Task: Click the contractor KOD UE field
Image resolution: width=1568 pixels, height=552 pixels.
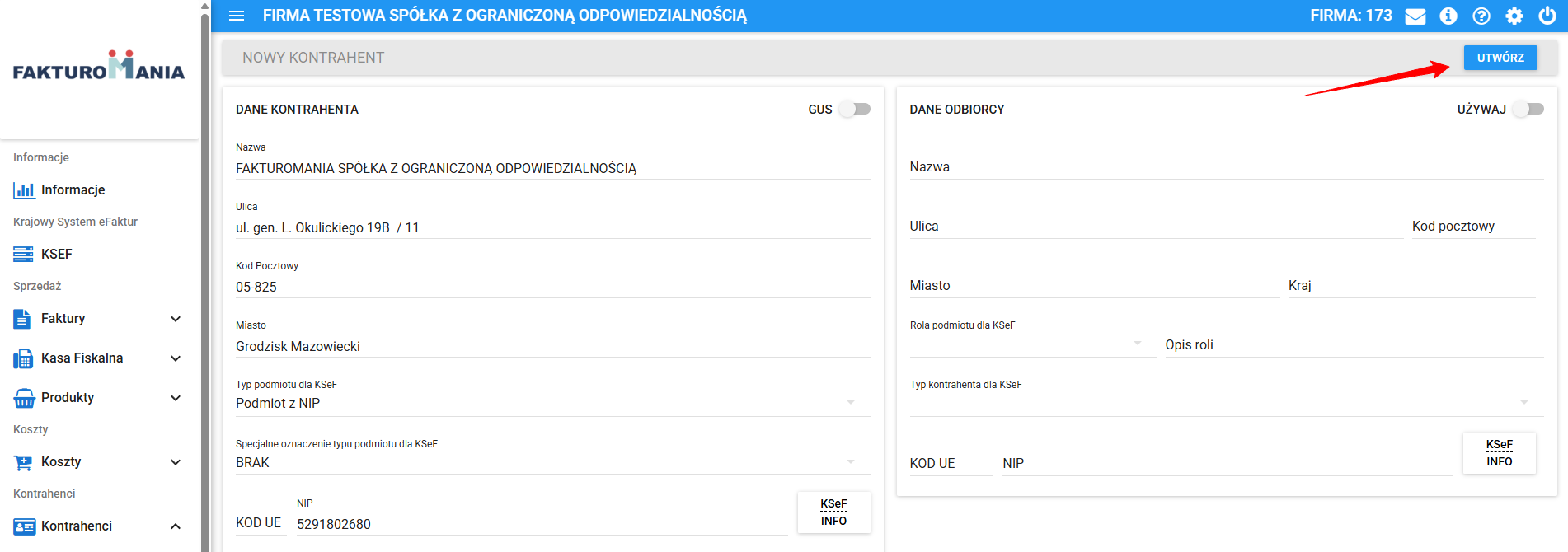Action: click(261, 523)
